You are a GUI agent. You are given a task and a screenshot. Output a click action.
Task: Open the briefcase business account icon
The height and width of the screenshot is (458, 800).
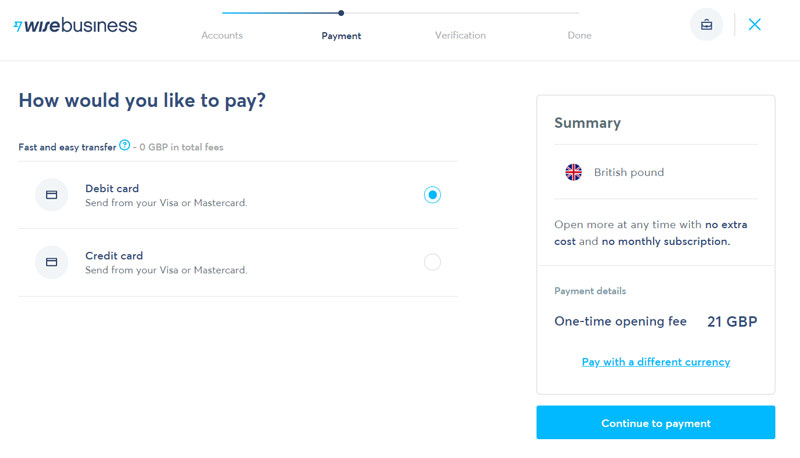click(x=706, y=24)
